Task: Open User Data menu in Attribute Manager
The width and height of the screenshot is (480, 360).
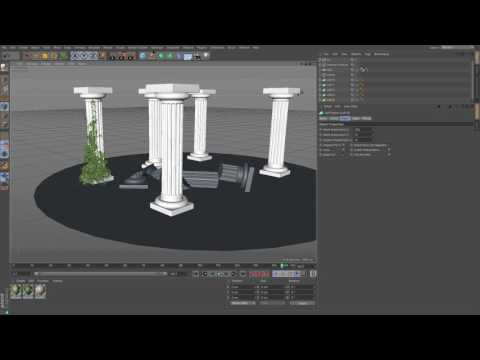Action: pyautogui.click(x=351, y=107)
